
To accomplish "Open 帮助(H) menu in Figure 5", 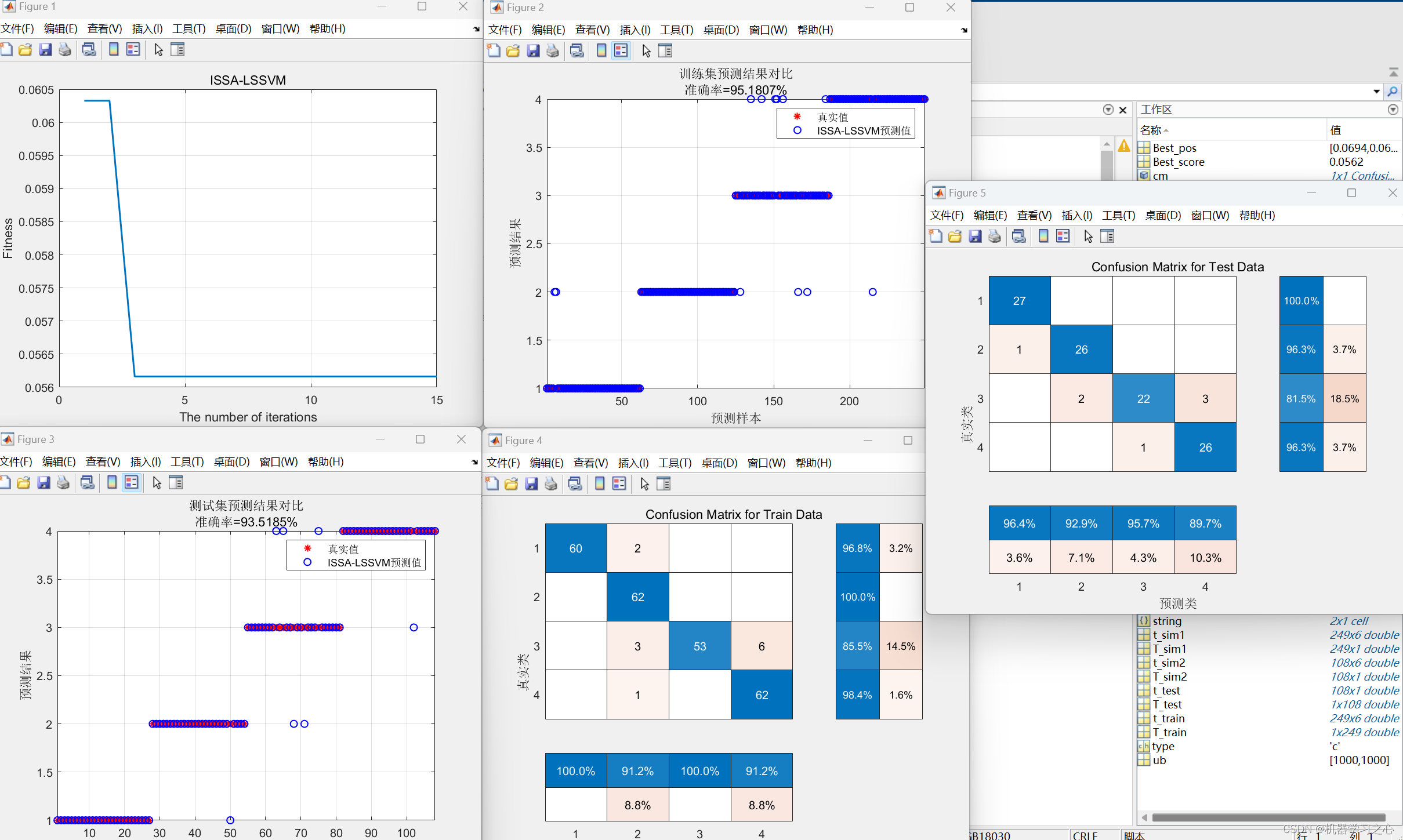I will 1257,216.
